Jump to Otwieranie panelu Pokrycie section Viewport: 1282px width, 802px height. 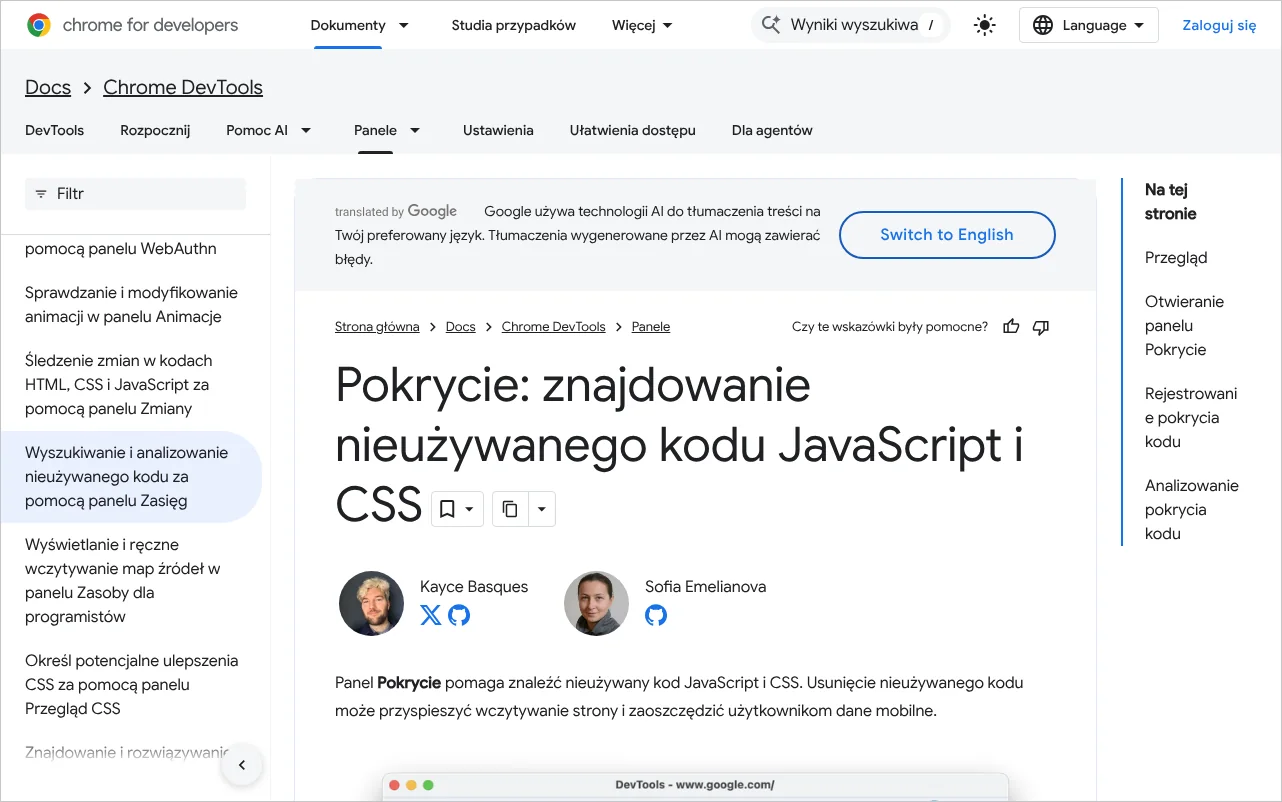pyautogui.click(x=1185, y=326)
